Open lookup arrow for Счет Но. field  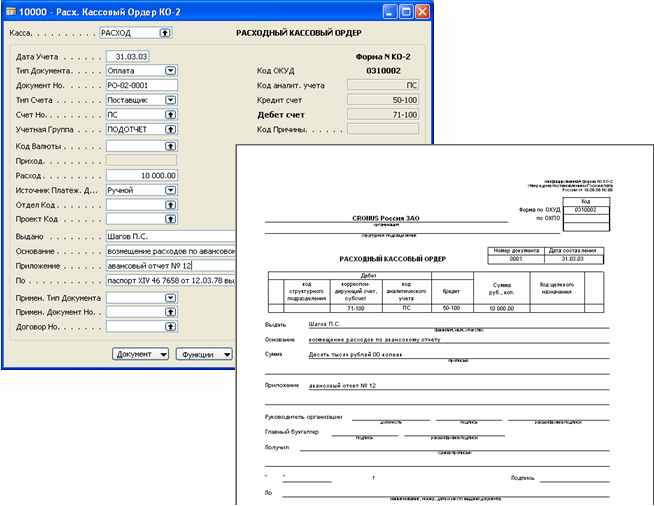pos(170,114)
